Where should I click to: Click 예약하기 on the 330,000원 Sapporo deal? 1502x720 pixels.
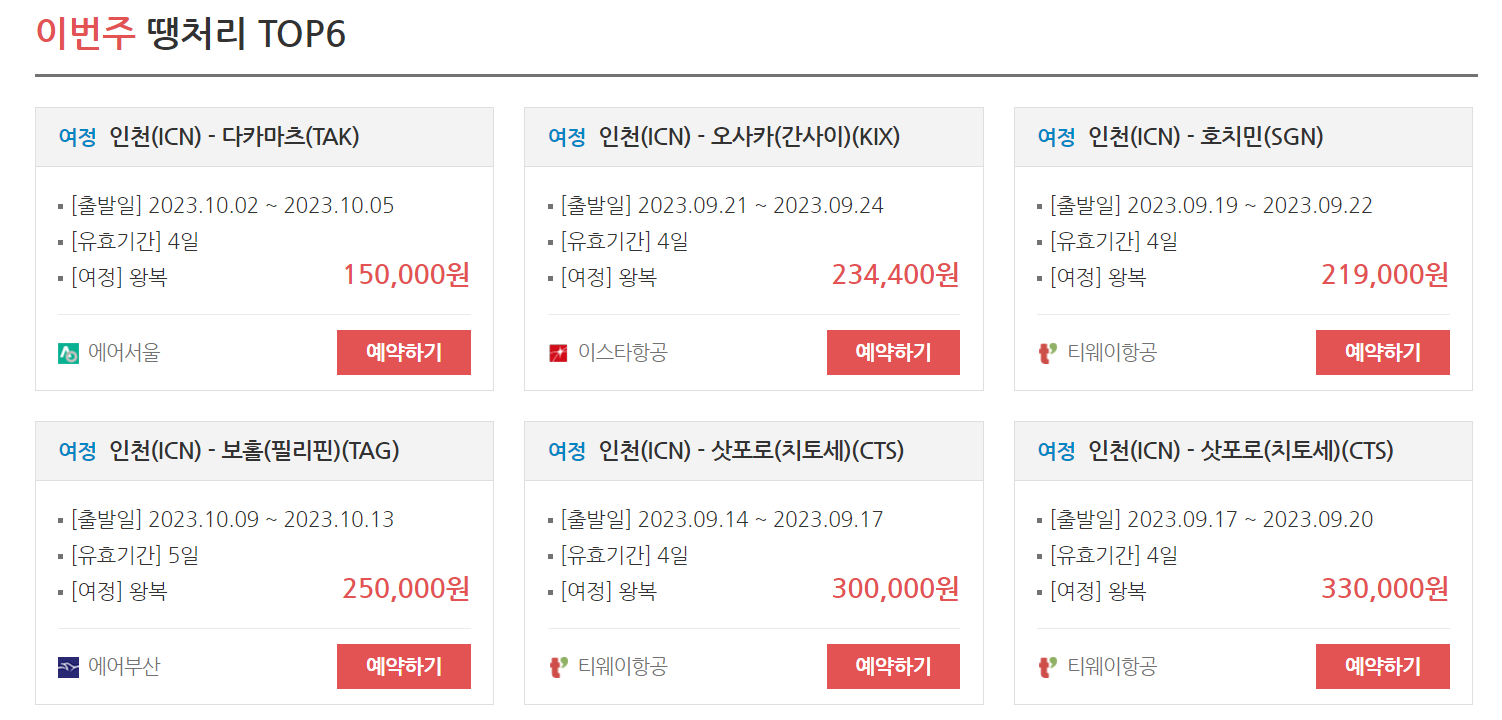(x=1383, y=666)
